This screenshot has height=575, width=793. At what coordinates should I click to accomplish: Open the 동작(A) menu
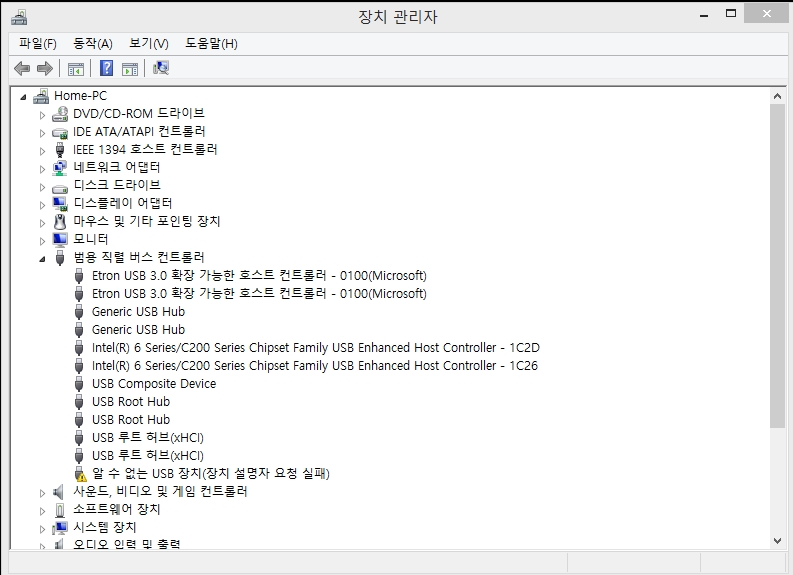93,43
